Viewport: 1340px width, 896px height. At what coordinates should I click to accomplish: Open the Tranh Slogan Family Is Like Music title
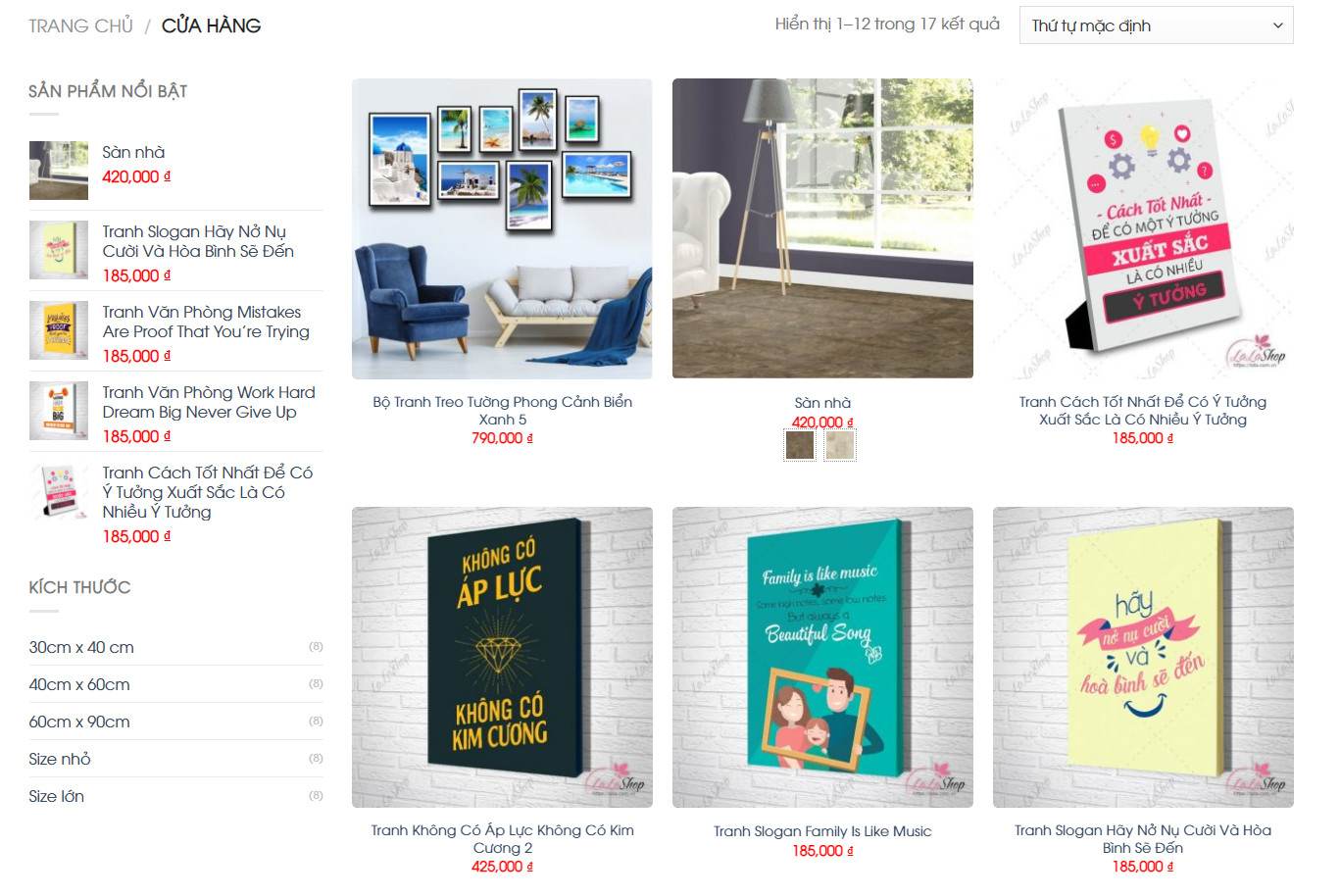(822, 831)
